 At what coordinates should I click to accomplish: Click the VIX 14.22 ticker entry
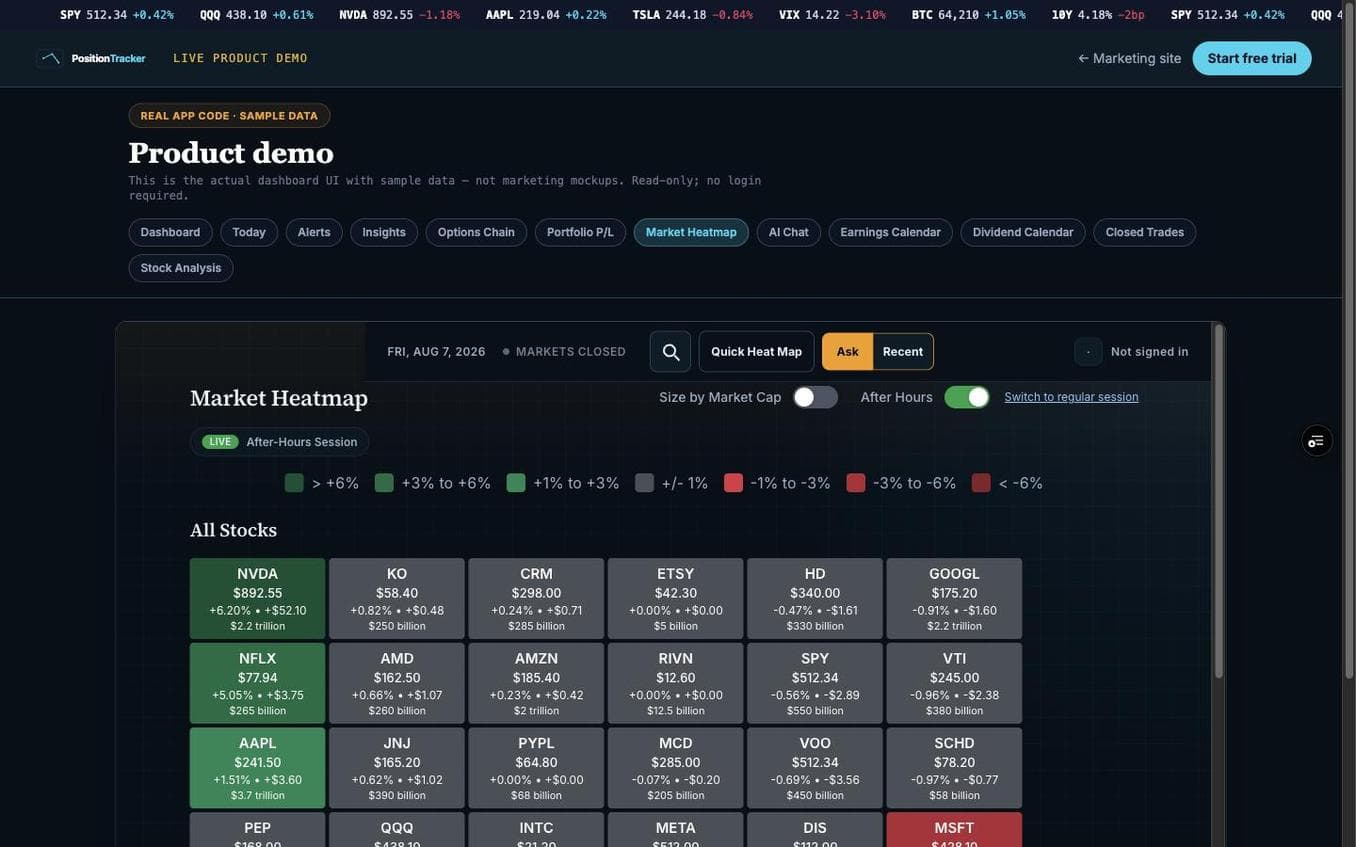click(x=832, y=15)
